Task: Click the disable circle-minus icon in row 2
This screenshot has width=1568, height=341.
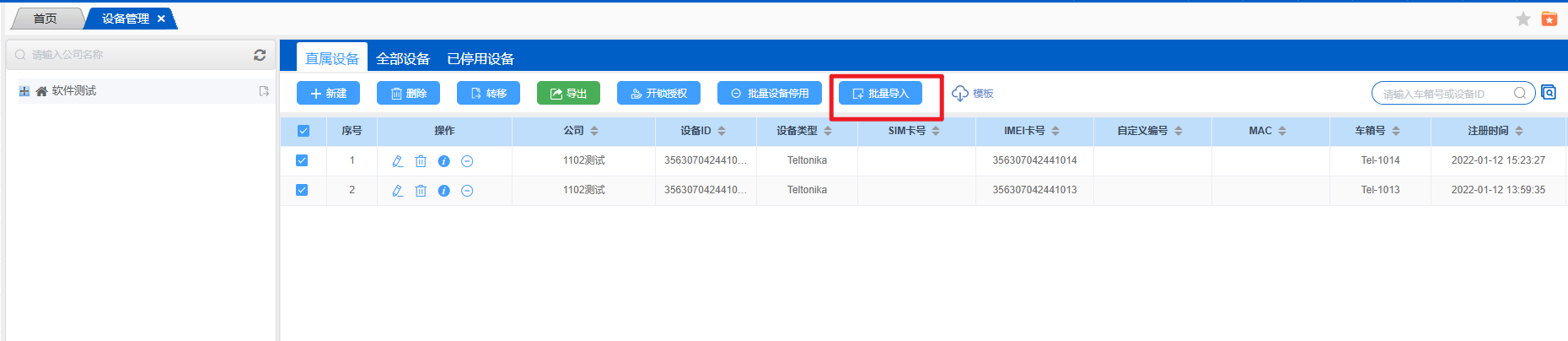Action: click(x=467, y=191)
